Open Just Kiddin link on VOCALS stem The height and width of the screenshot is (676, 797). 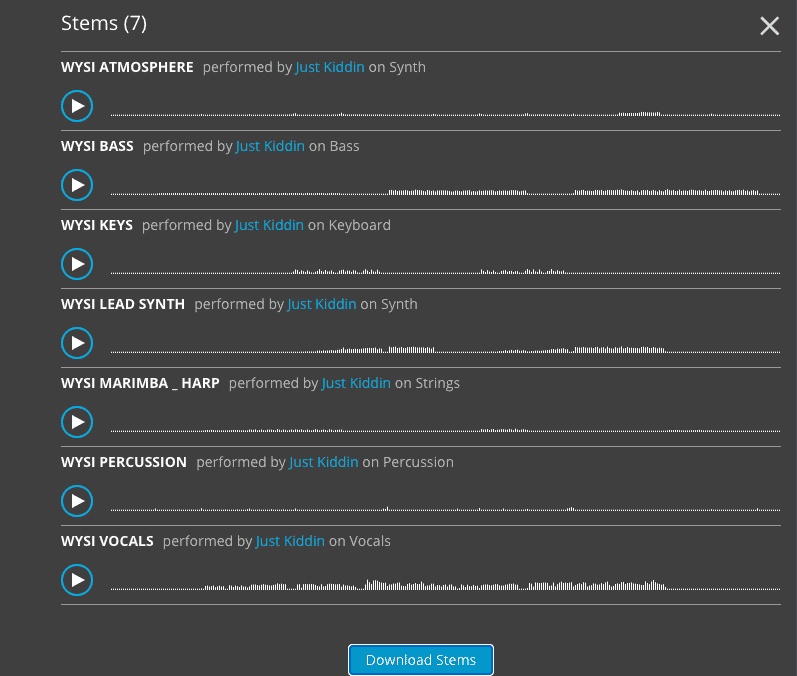click(290, 541)
